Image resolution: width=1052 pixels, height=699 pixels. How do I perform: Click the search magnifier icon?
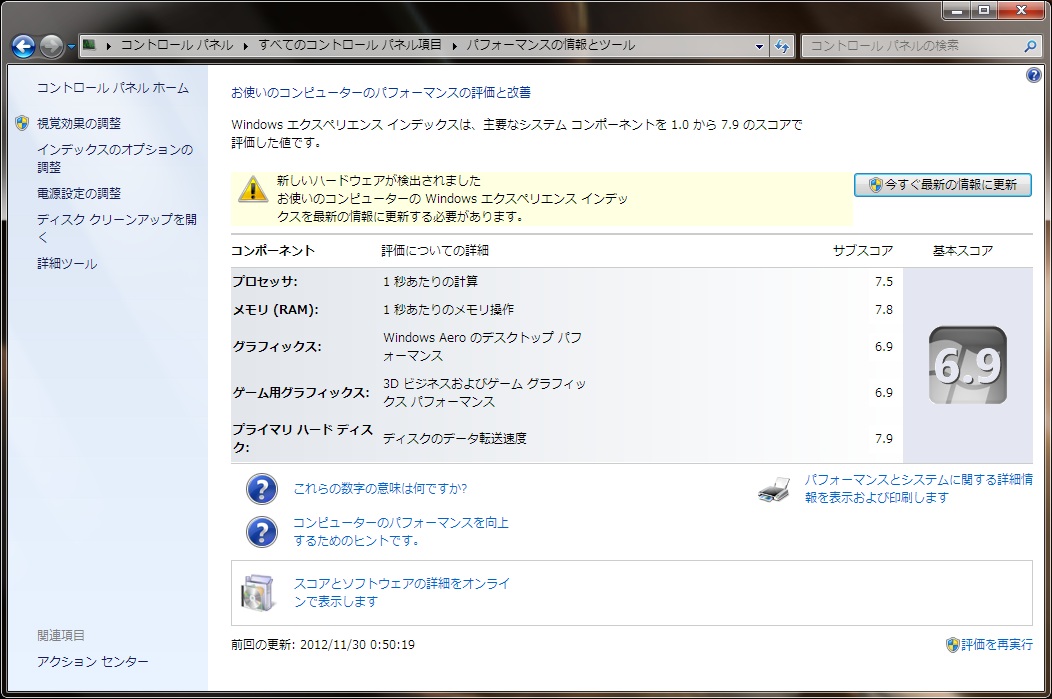coord(1030,46)
